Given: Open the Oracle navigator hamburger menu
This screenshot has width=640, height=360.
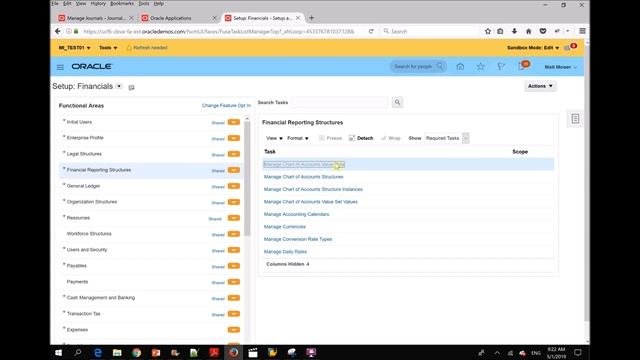Looking at the screenshot, I should point(60,67).
